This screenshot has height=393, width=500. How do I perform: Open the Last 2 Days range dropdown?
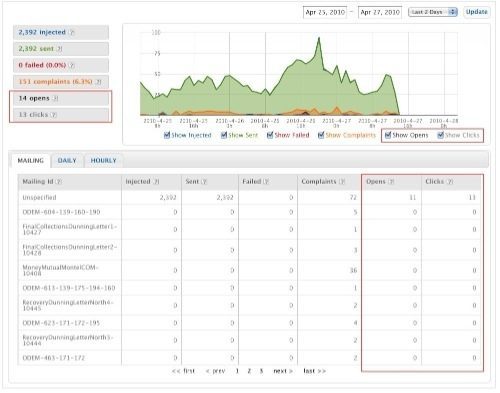433,12
